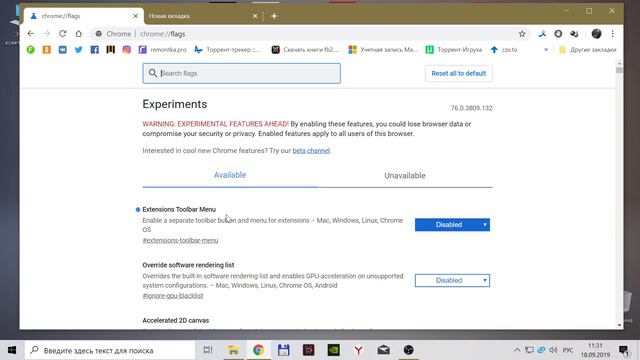
Task: Open the browser home page
Action: [78, 34]
